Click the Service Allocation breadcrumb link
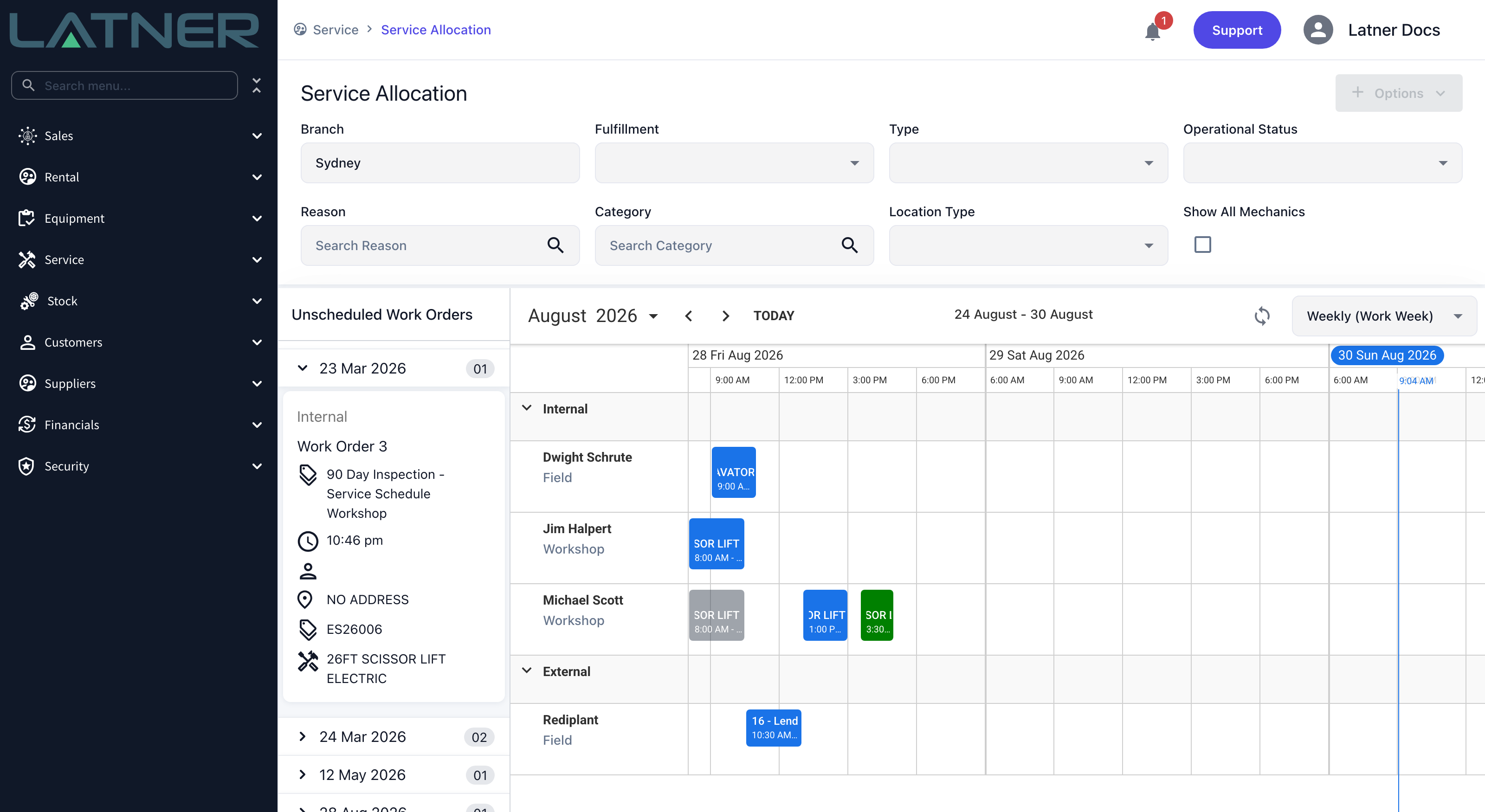This screenshot has height=812, width=1485. coord(436,29)
